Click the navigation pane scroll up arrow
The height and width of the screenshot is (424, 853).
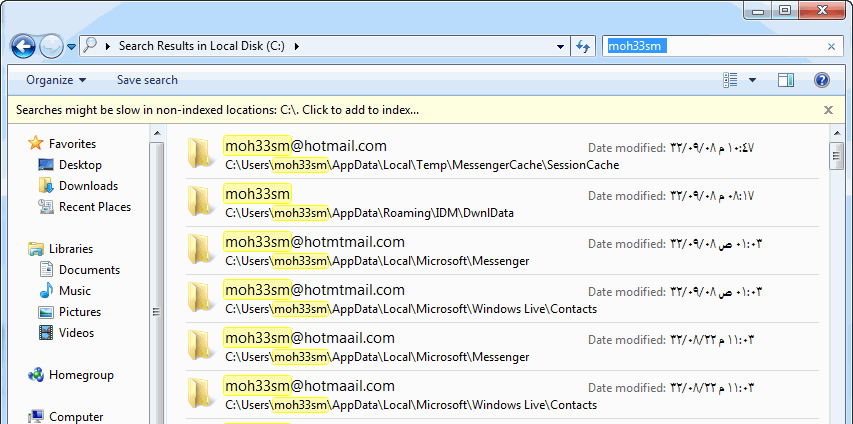pos(157,133)
